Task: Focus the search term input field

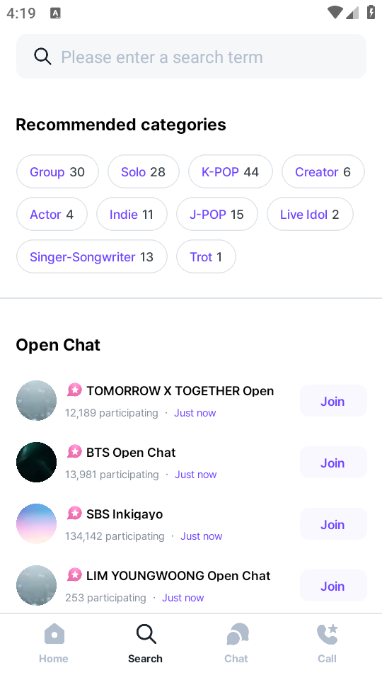Action: pos(191,56)
